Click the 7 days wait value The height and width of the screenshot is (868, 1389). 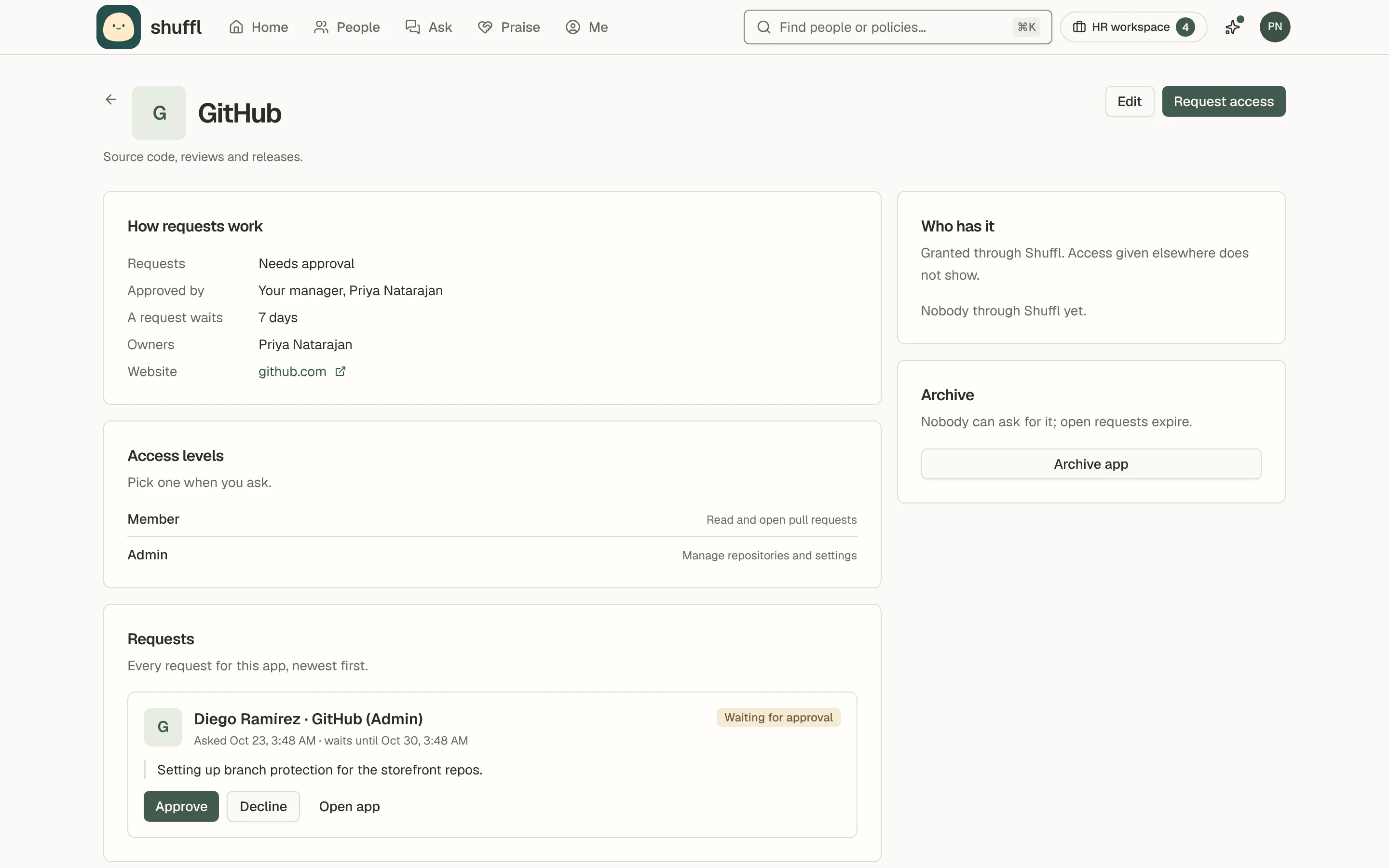coord(278,317)
